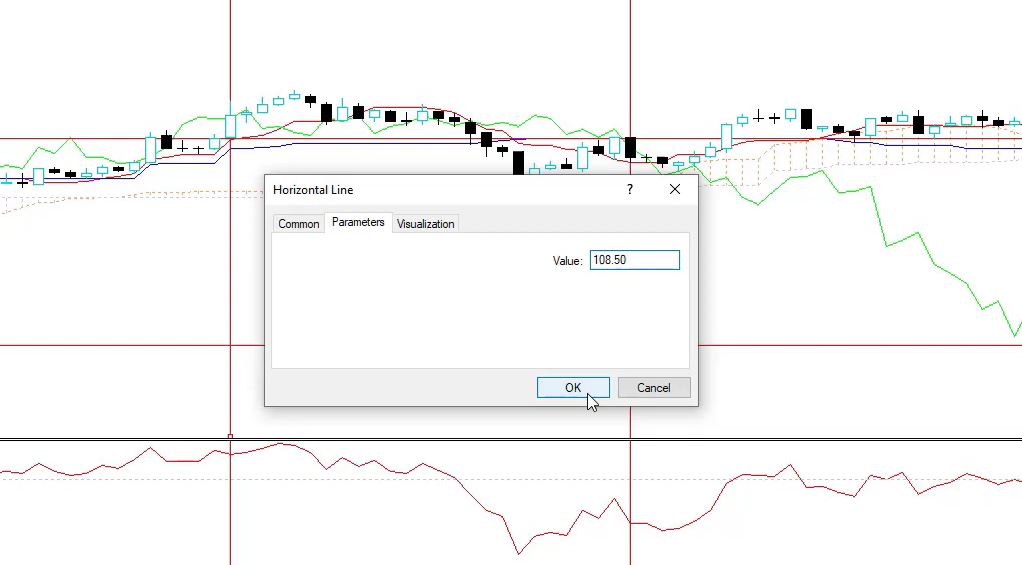Open the Visualization tab

[x=425, y=224]
